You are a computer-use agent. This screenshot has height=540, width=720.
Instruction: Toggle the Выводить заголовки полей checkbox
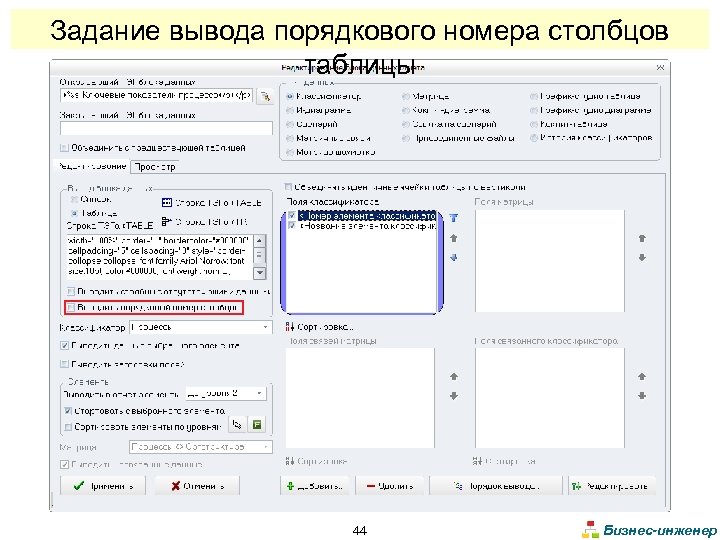[x=64, y=364]
